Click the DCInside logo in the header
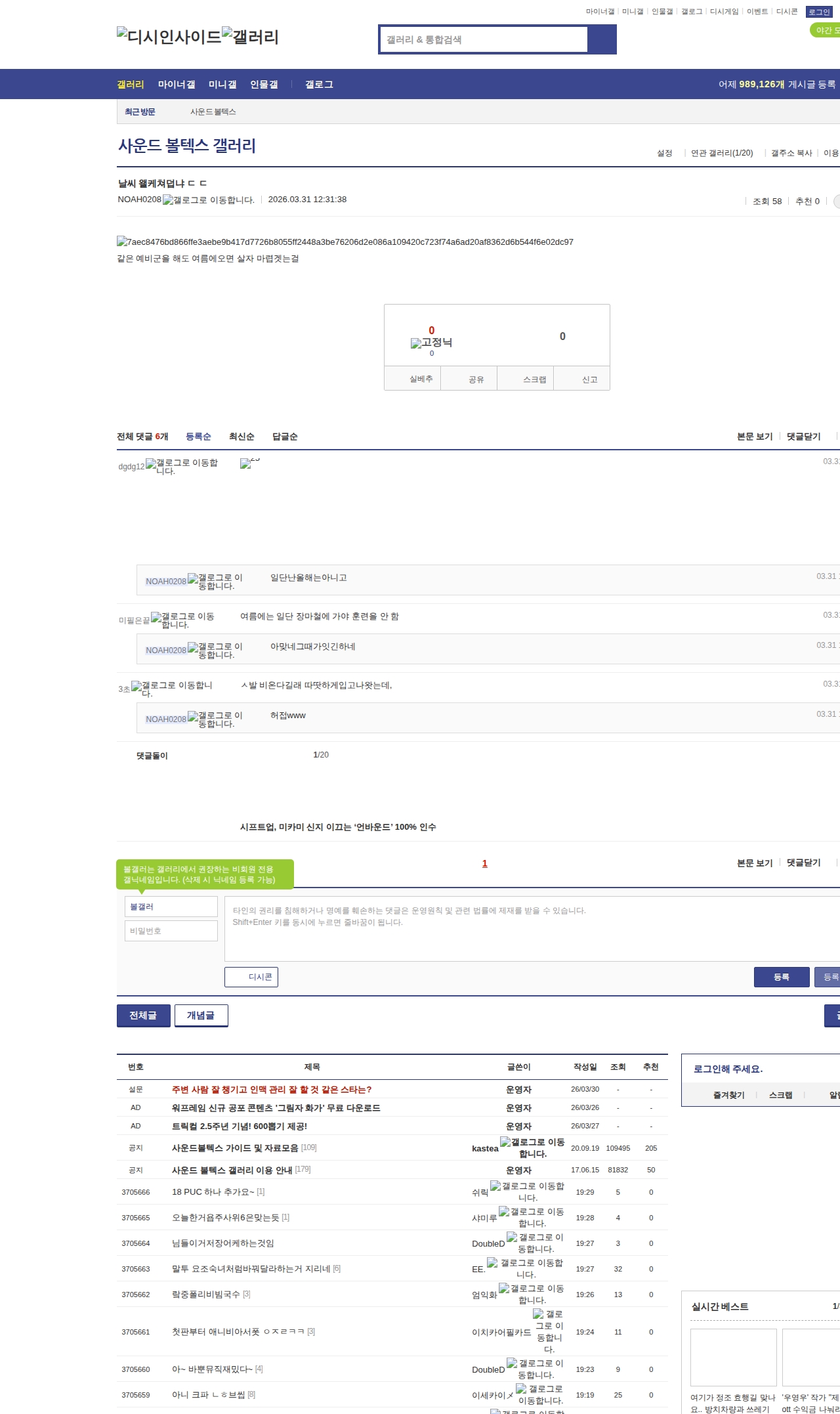Image resolution: width=840 pixels, height=1414 pixels. coord(169,37)
